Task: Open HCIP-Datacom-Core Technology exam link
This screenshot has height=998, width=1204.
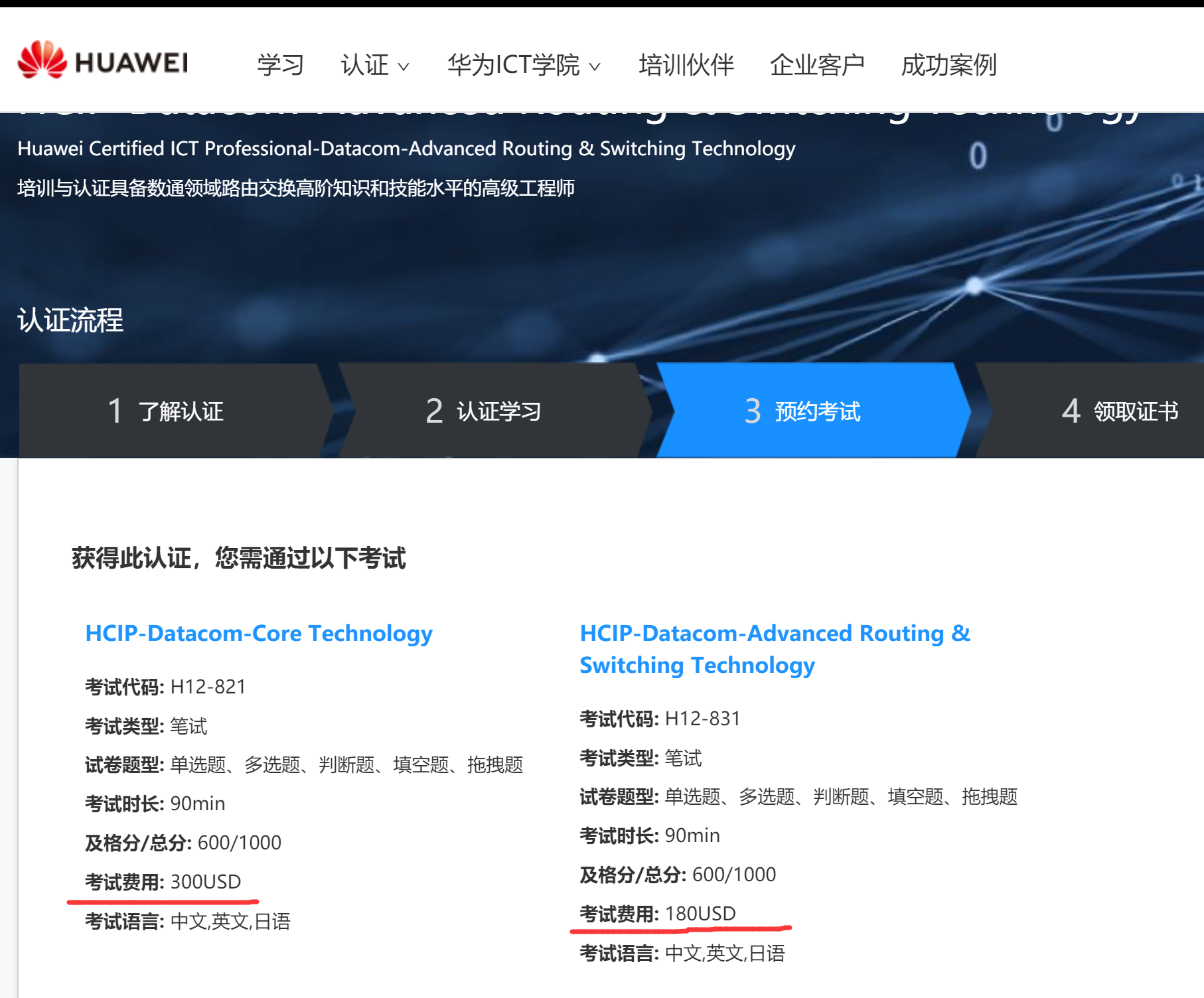Action: 259,633
